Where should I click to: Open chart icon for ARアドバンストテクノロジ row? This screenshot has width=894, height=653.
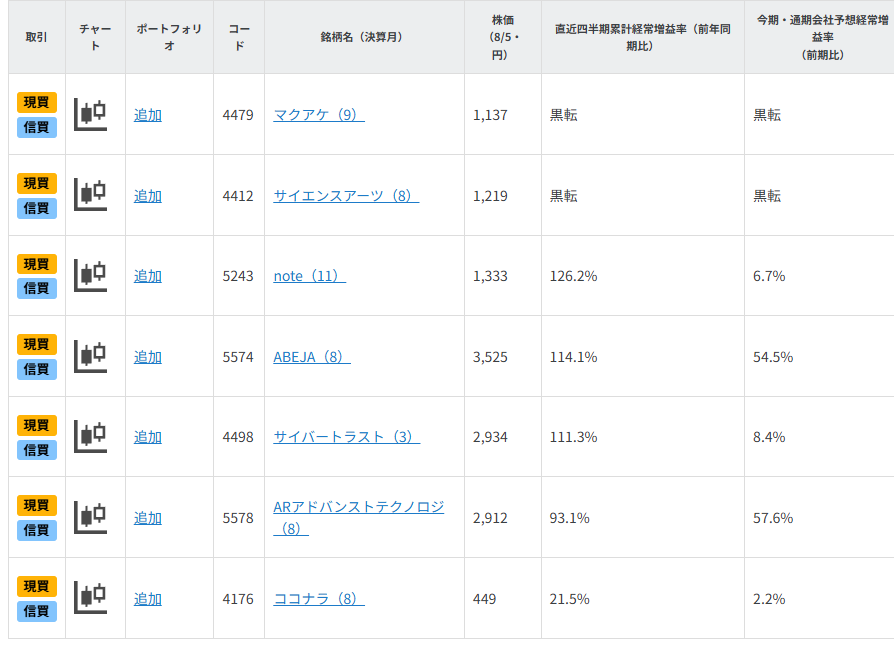pyautogui.click(x=91, y=518)
